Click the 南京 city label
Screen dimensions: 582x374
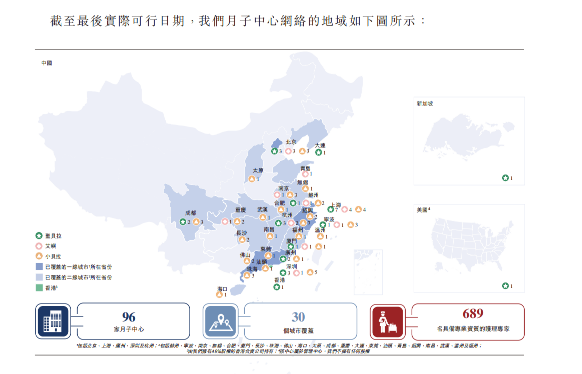284,188
